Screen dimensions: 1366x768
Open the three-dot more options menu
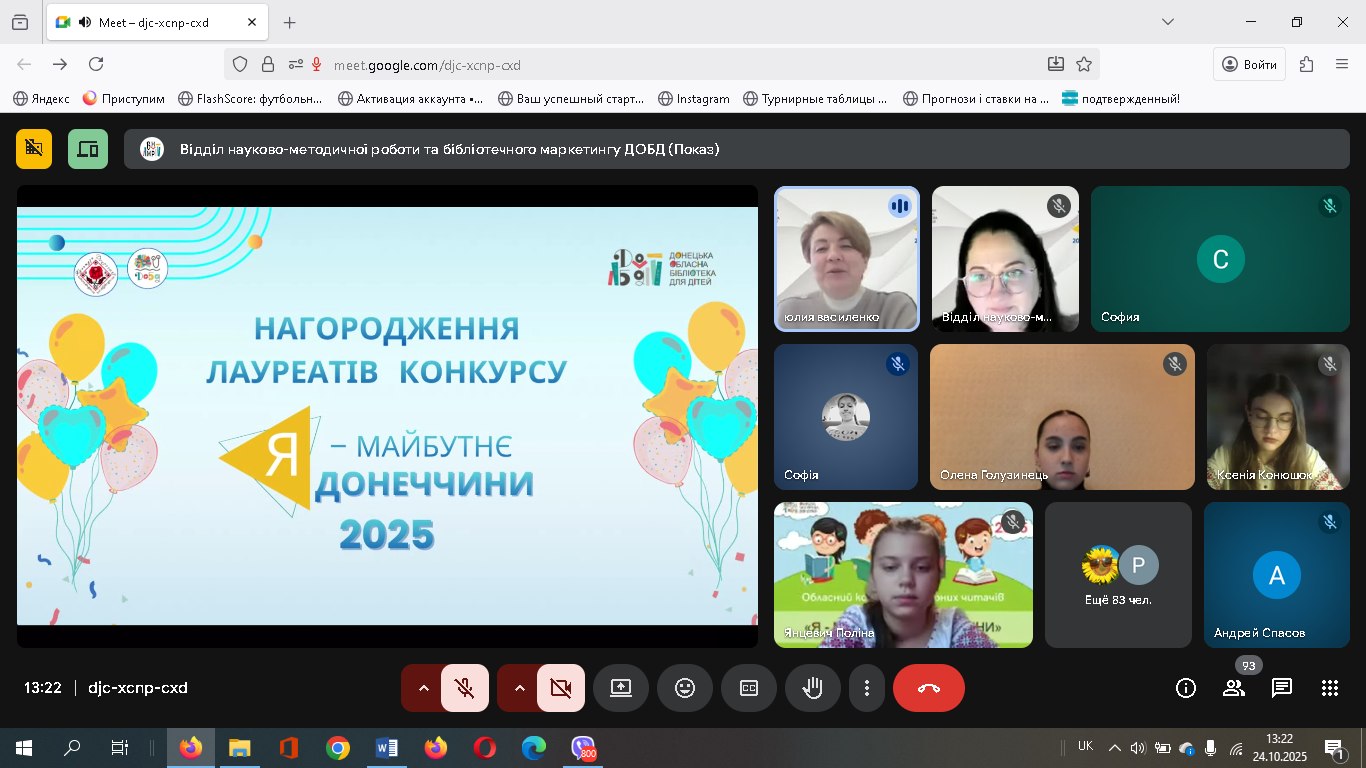tap(867, 688)
